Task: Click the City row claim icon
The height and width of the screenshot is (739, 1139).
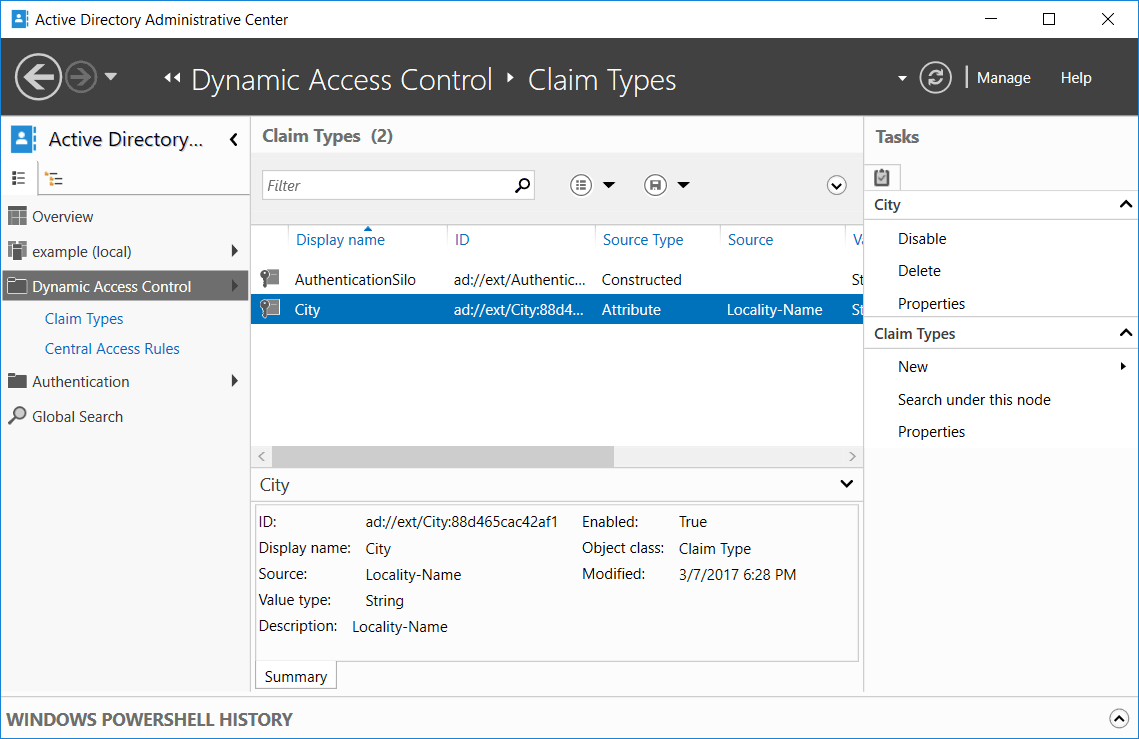Action: tap(270, 308)
